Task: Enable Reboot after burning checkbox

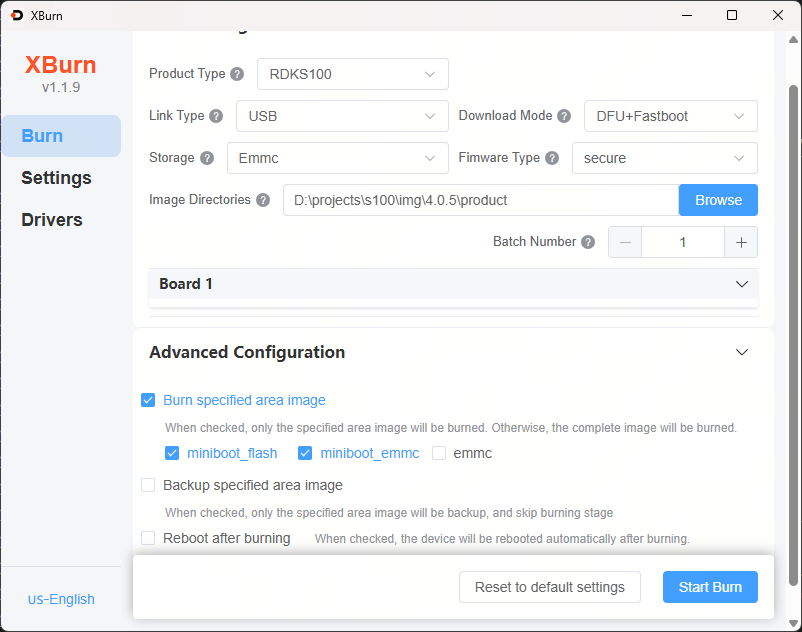Action: 148,538
